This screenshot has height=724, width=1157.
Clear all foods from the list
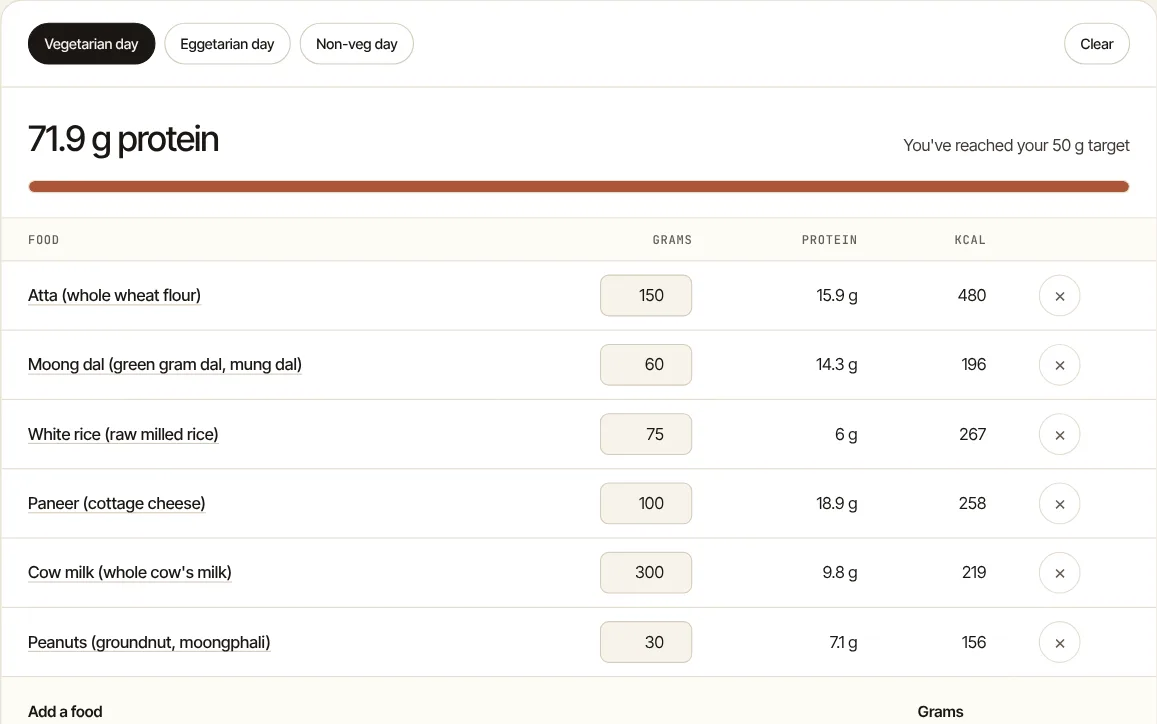click(1096, 44)
